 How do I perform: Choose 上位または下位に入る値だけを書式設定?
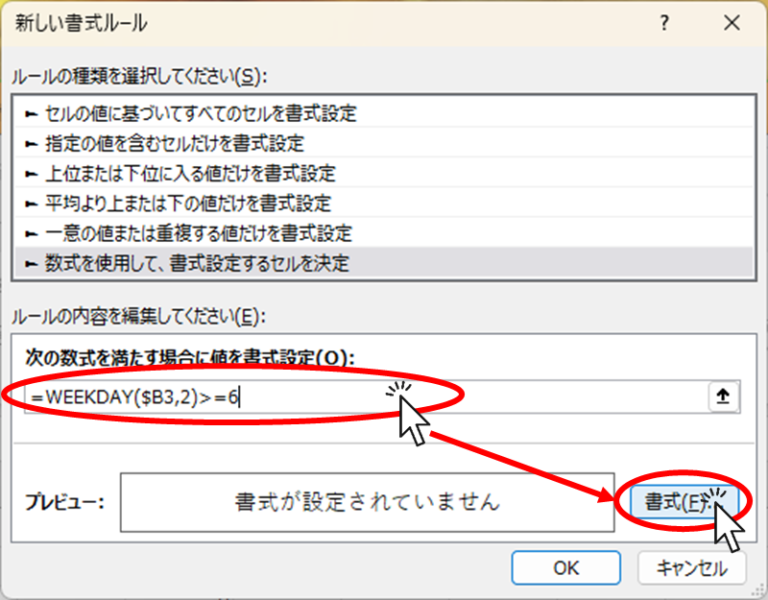point(384,173)
